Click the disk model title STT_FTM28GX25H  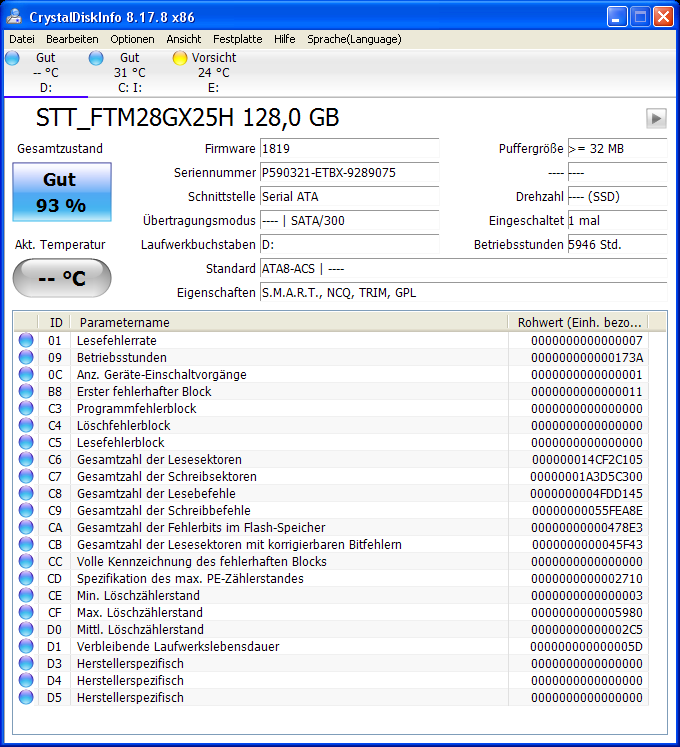pos(187,117)
